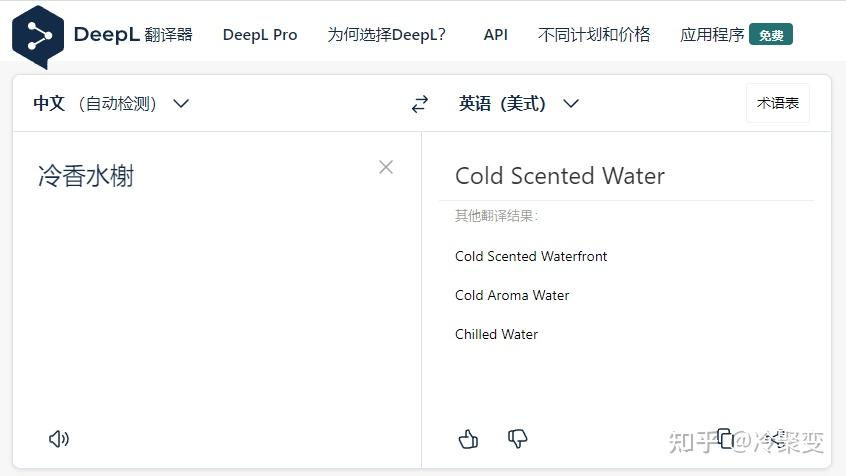The width and height of the screenshot is (846, 476).
Task: Choose alternative "Cold Aroma Water"
Action: coord(512,295)
